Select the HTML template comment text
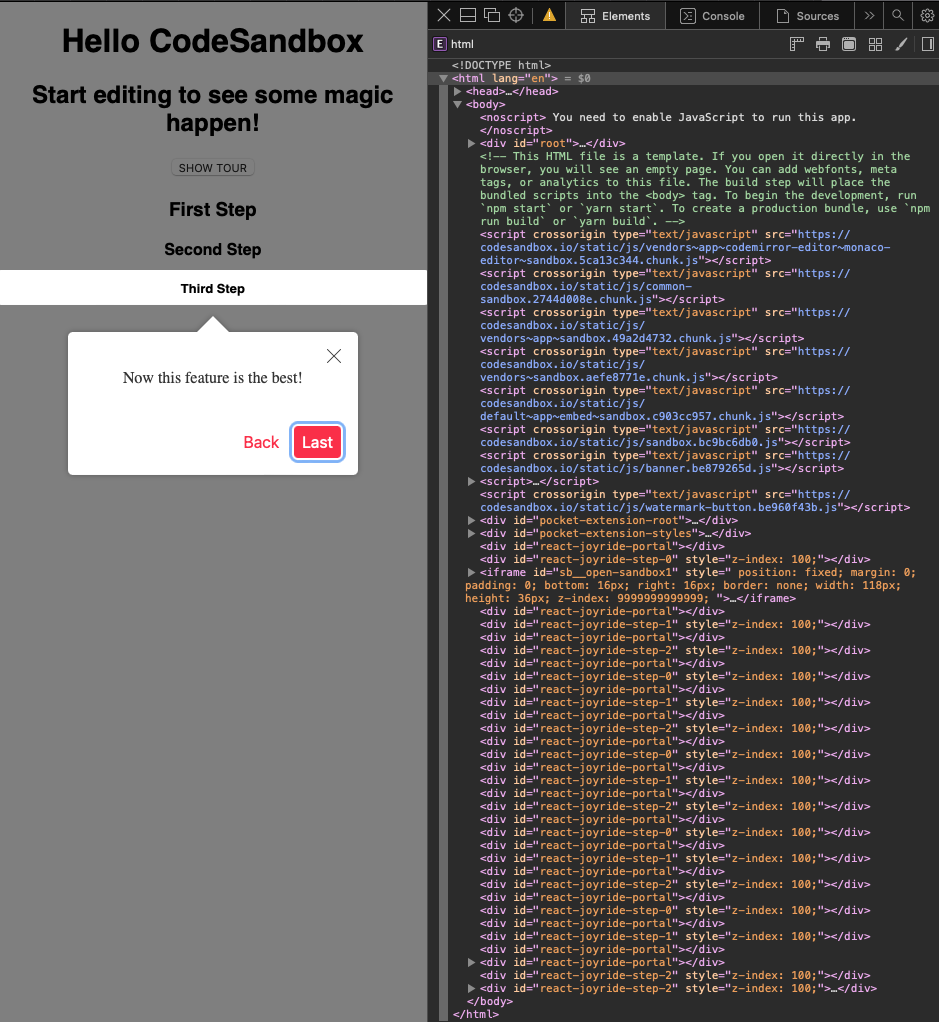This screenshot has width=939, height=1022. (x=704, y=189)
